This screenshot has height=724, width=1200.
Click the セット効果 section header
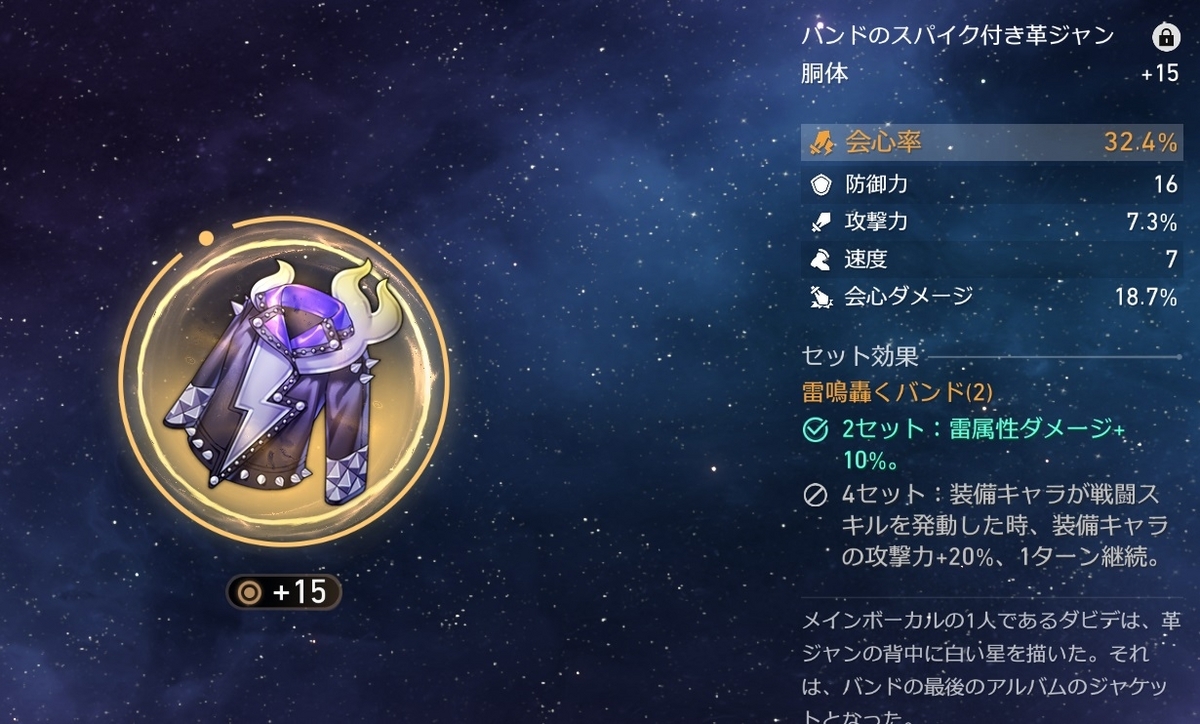pyautogui.click(x=860, y=355)
